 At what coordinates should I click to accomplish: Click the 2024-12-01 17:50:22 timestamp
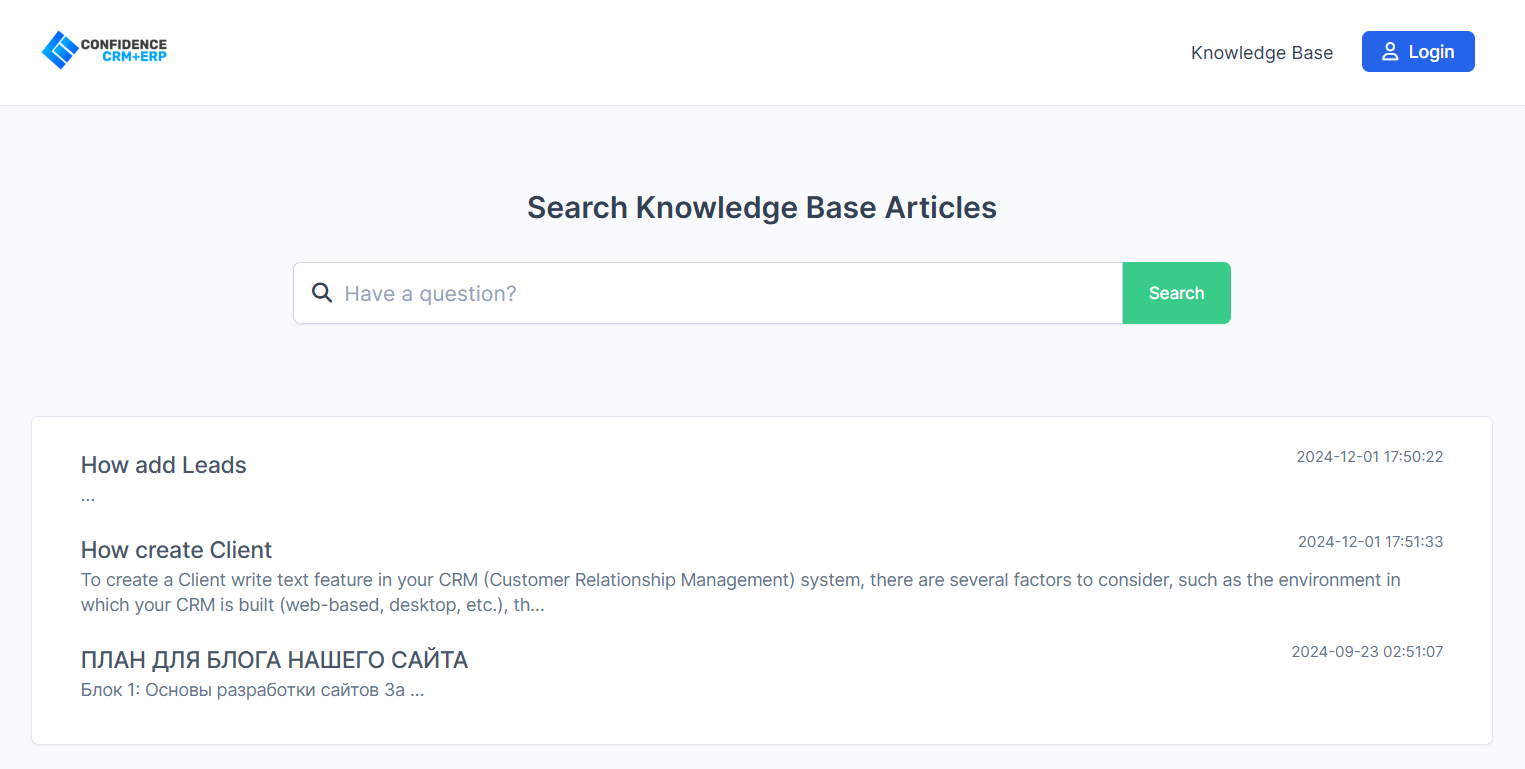(1369, 457)
